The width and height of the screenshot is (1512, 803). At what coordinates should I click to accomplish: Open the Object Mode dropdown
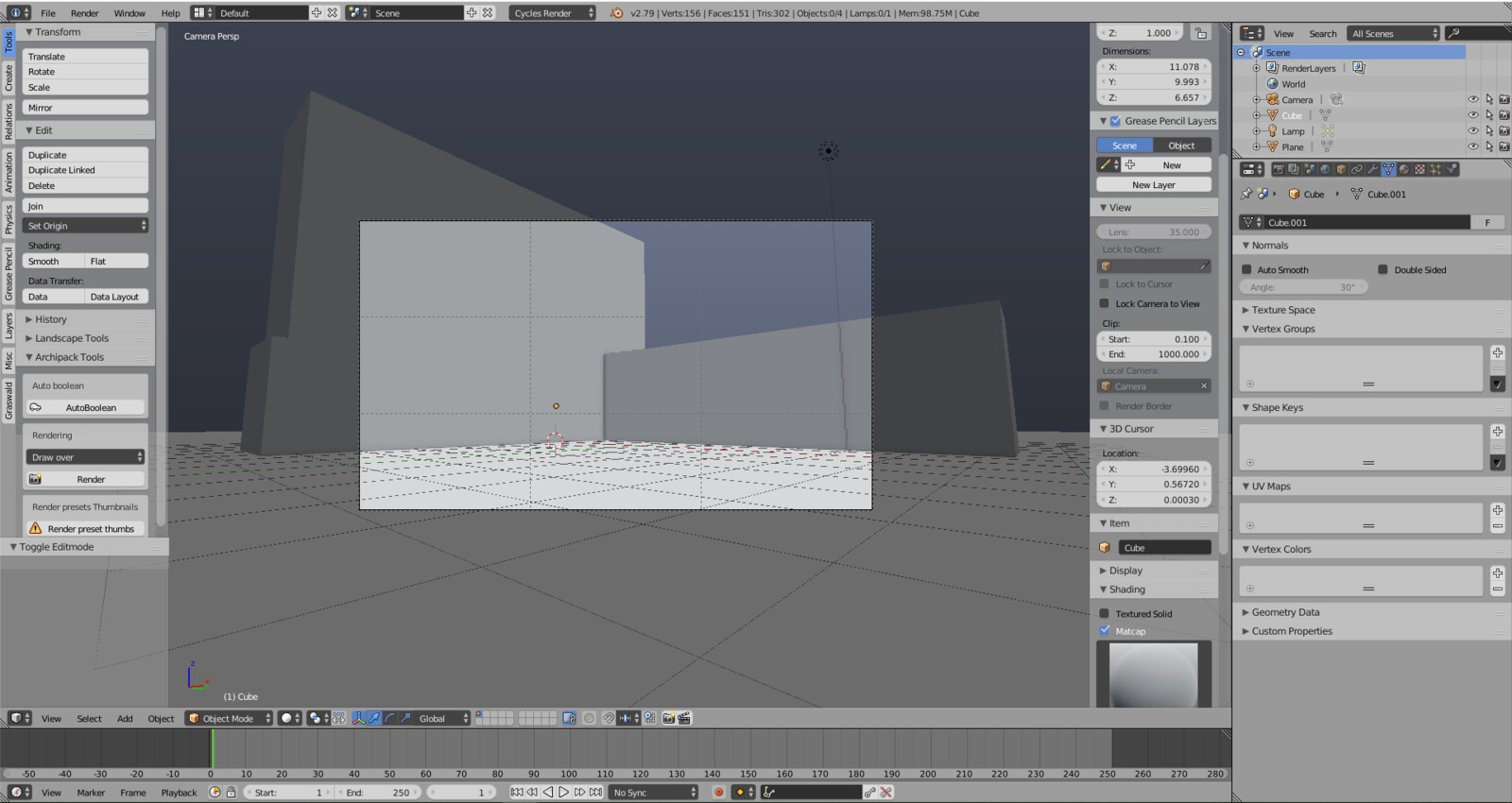[x=229, y=718]
